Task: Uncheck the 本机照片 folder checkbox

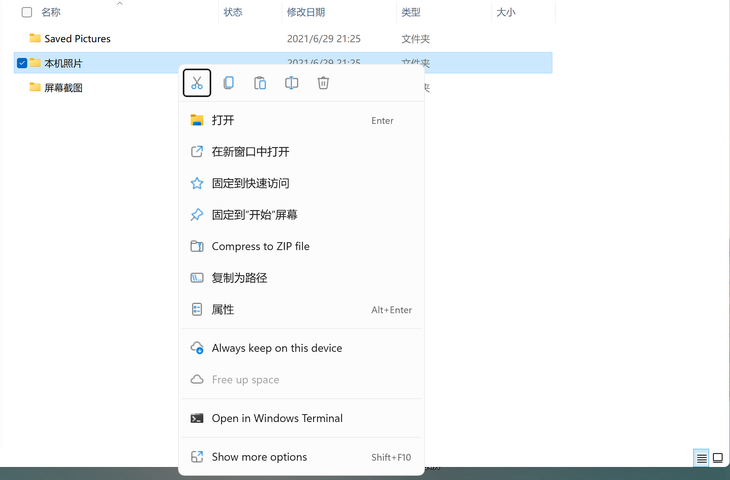Action: coord(22,63)
